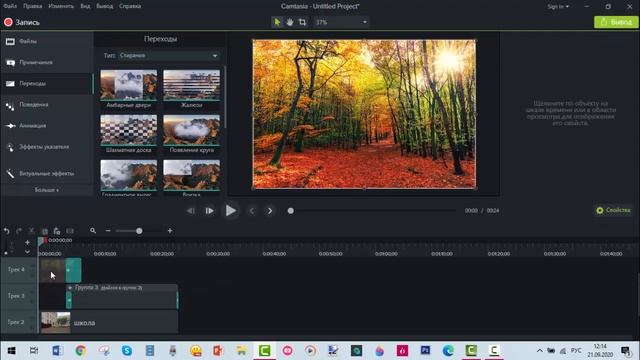640x360 pixels.
Task: Expand the Больше more tools button
Action: [47, 190]
